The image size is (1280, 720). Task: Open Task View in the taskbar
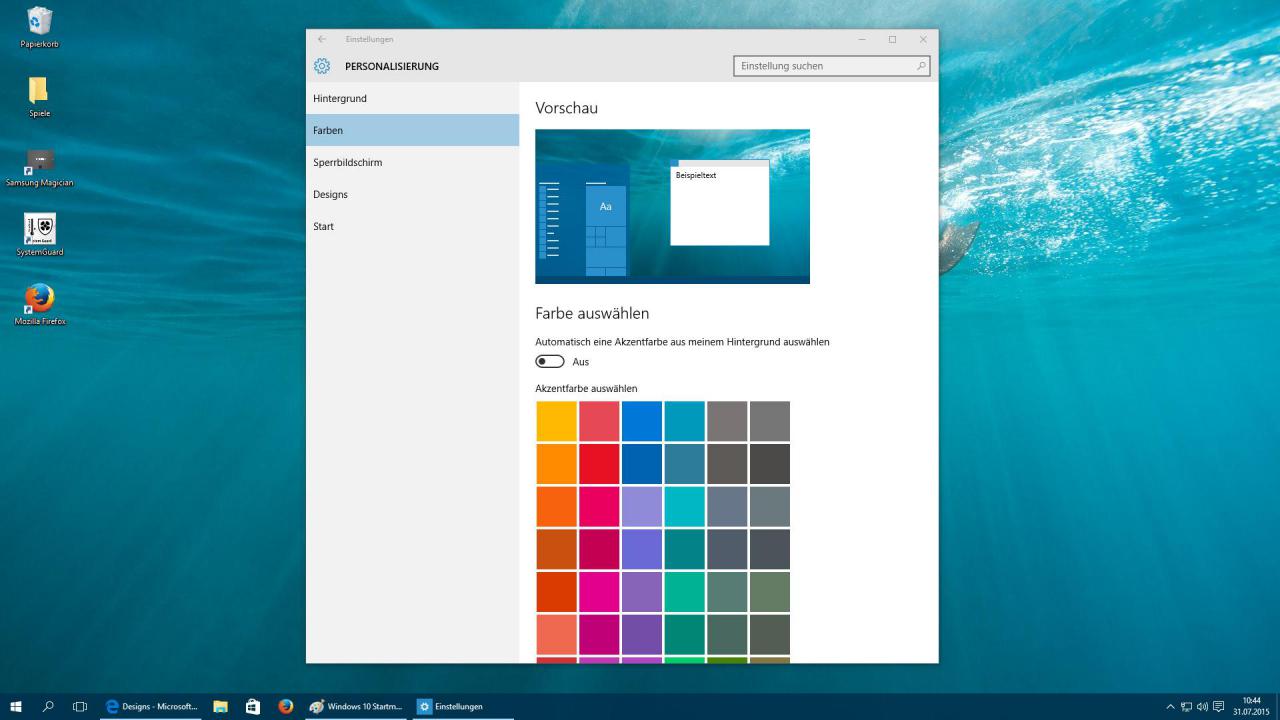click(80, 706)
